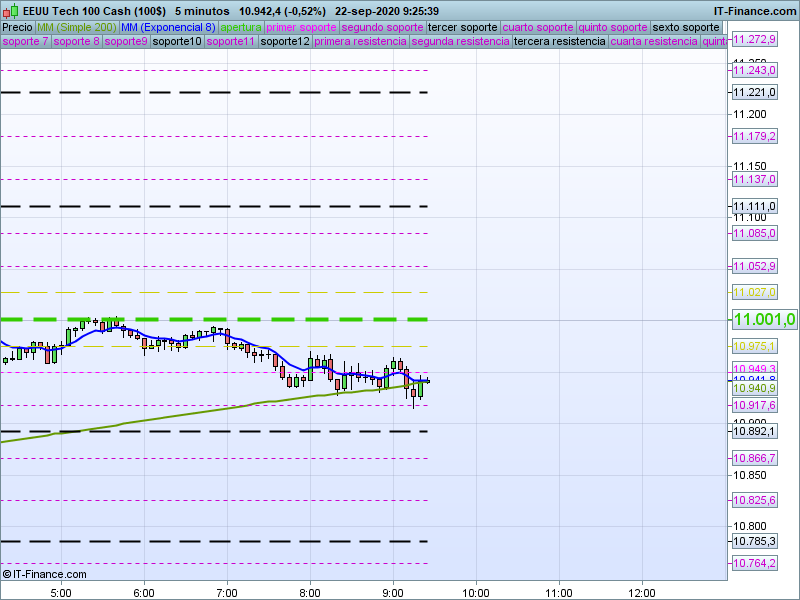Select the 10.892,1 price axis label
The width and height of the screenshot is (800, 600).
(754, 431)
